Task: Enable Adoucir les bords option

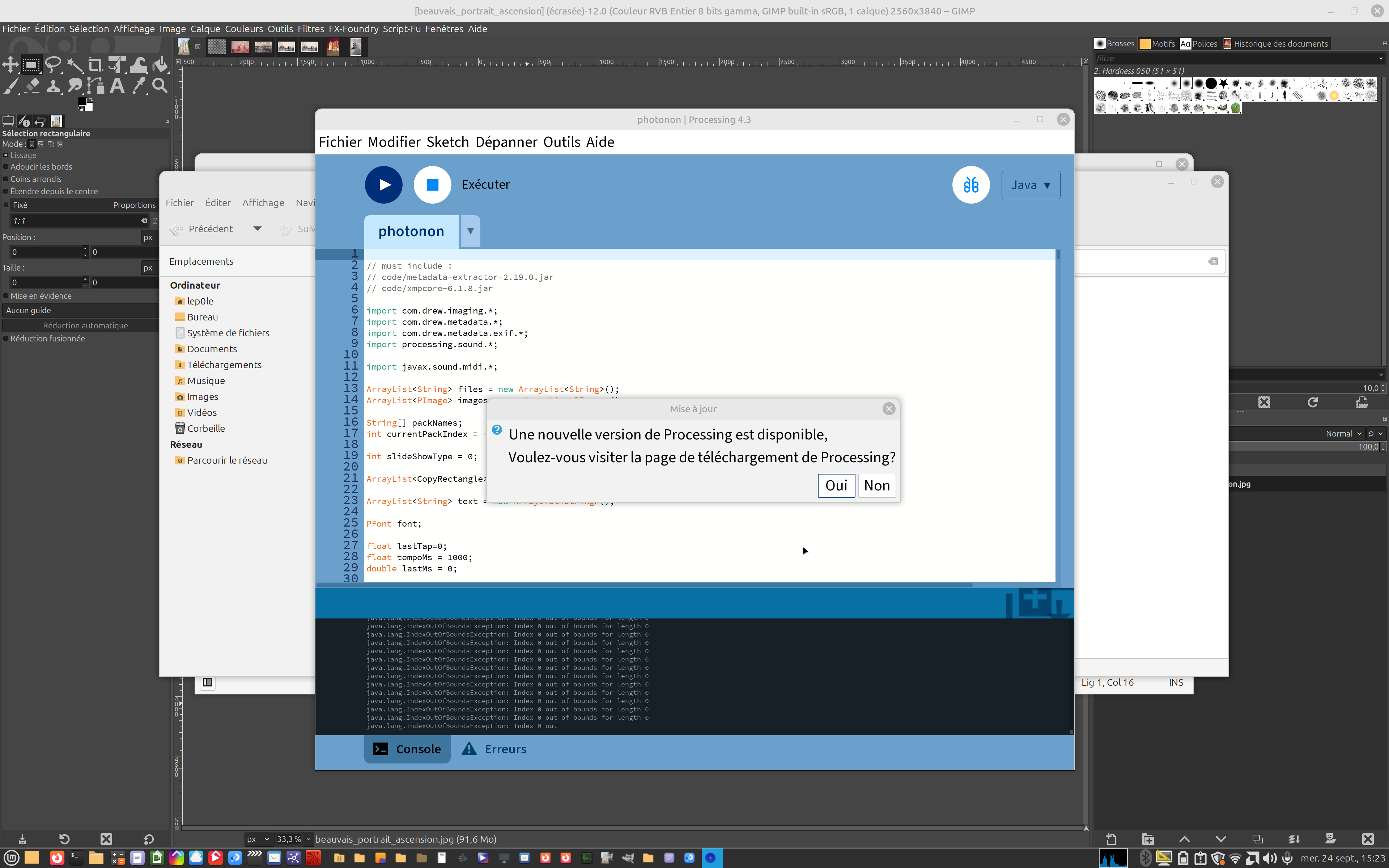Action: [x=6, y=167]
